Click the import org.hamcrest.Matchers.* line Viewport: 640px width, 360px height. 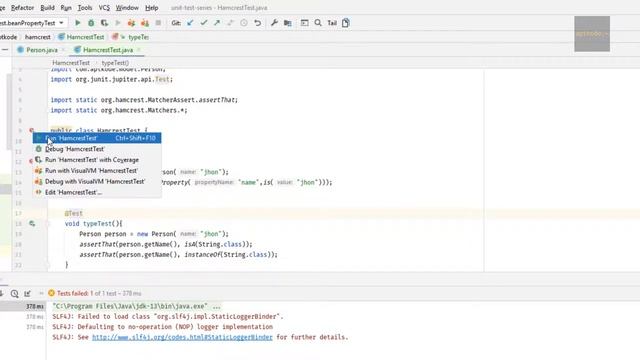(x=119, y=110)
